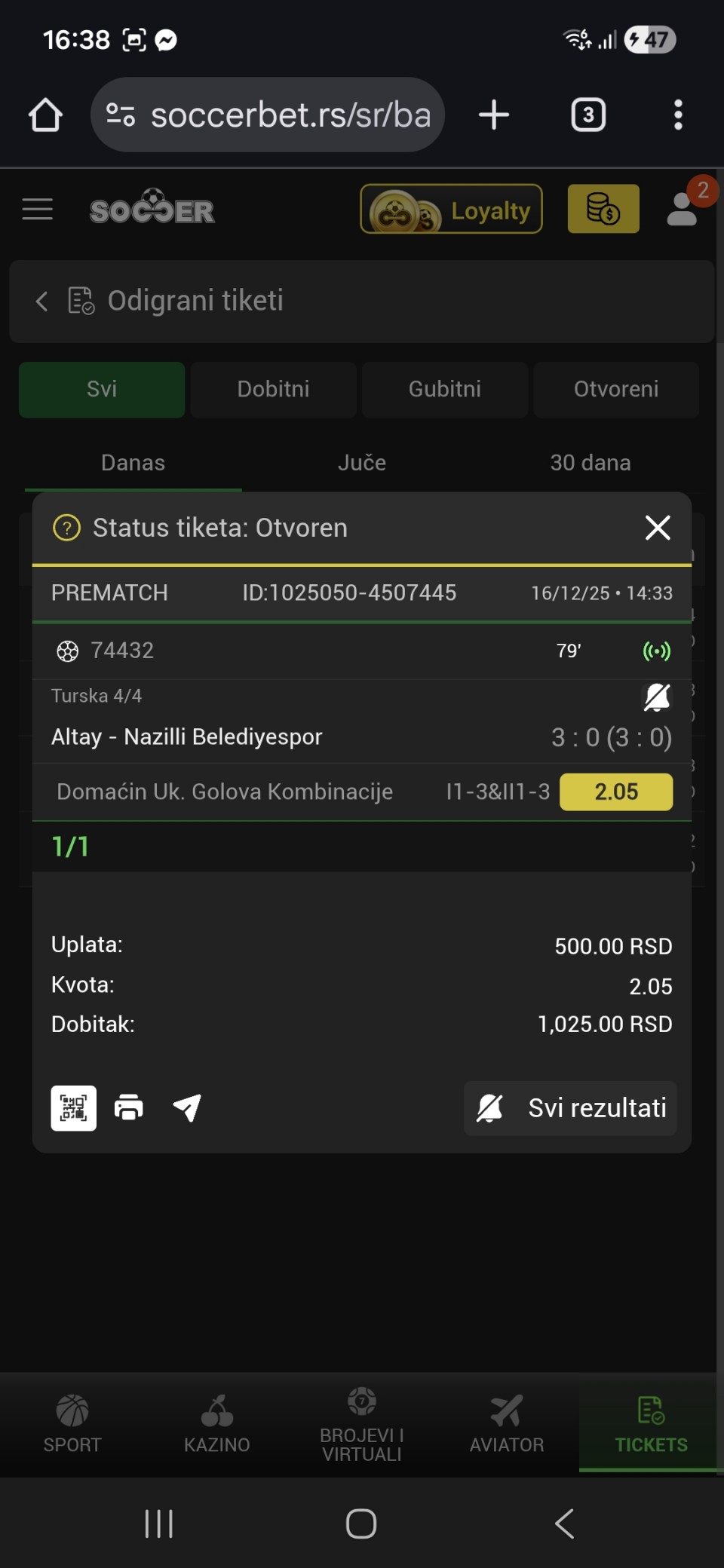The width and height of the screenshot is (724, 1568).
Task: Open browser three-dot menu
Action: 678,115
